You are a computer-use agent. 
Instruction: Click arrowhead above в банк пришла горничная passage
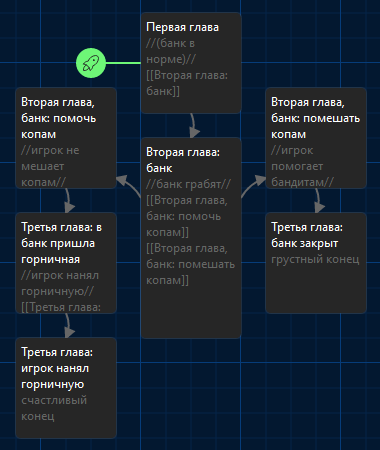[x=69, y=207]
